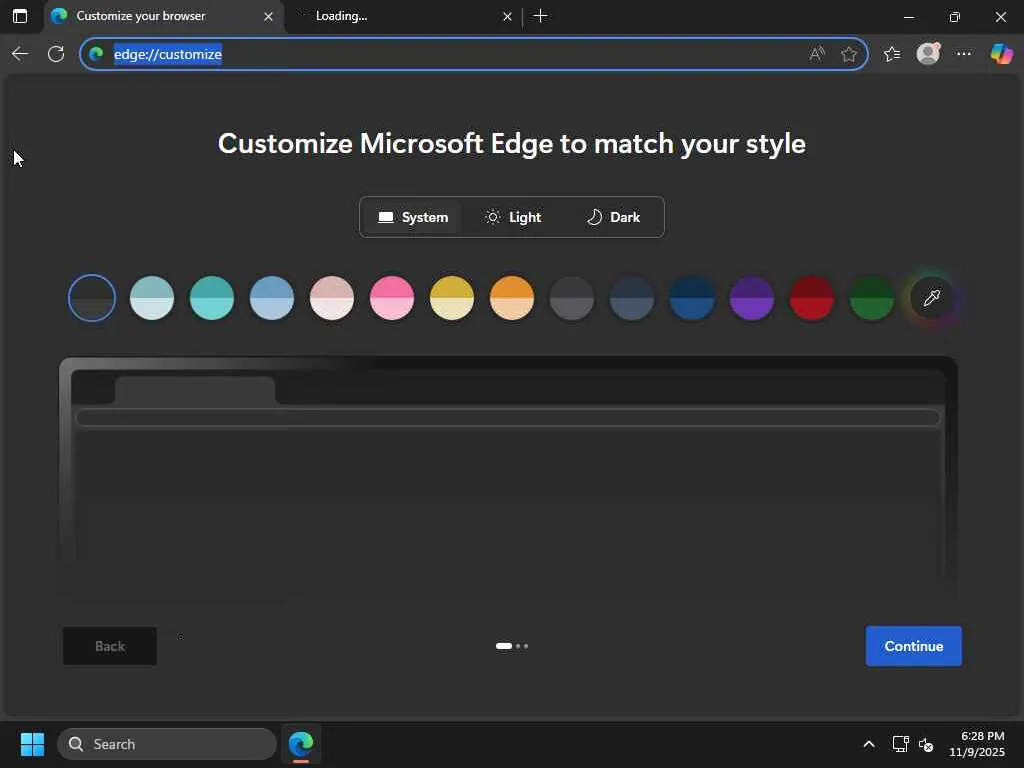Open the tab actions menu icon
The image size is (1024, 768).
pyautogui.click(x=20, y=16)
